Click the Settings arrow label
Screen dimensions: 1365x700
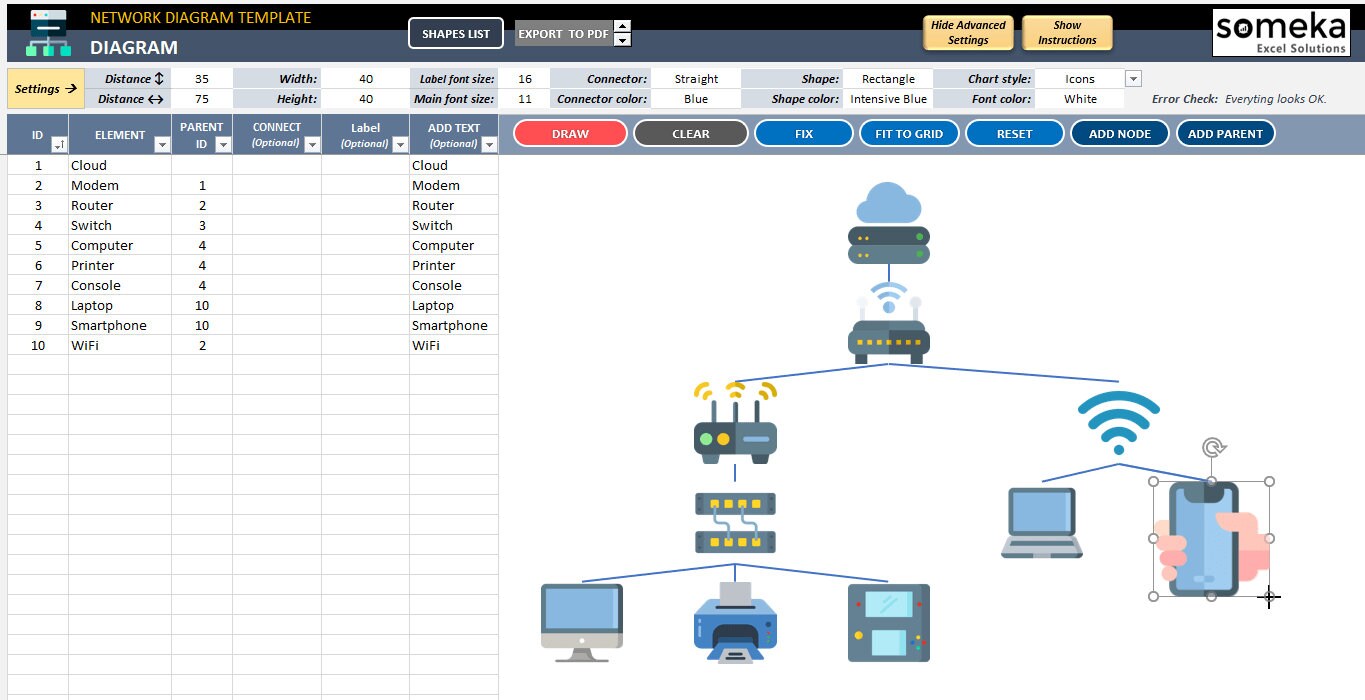coord(46,89)
